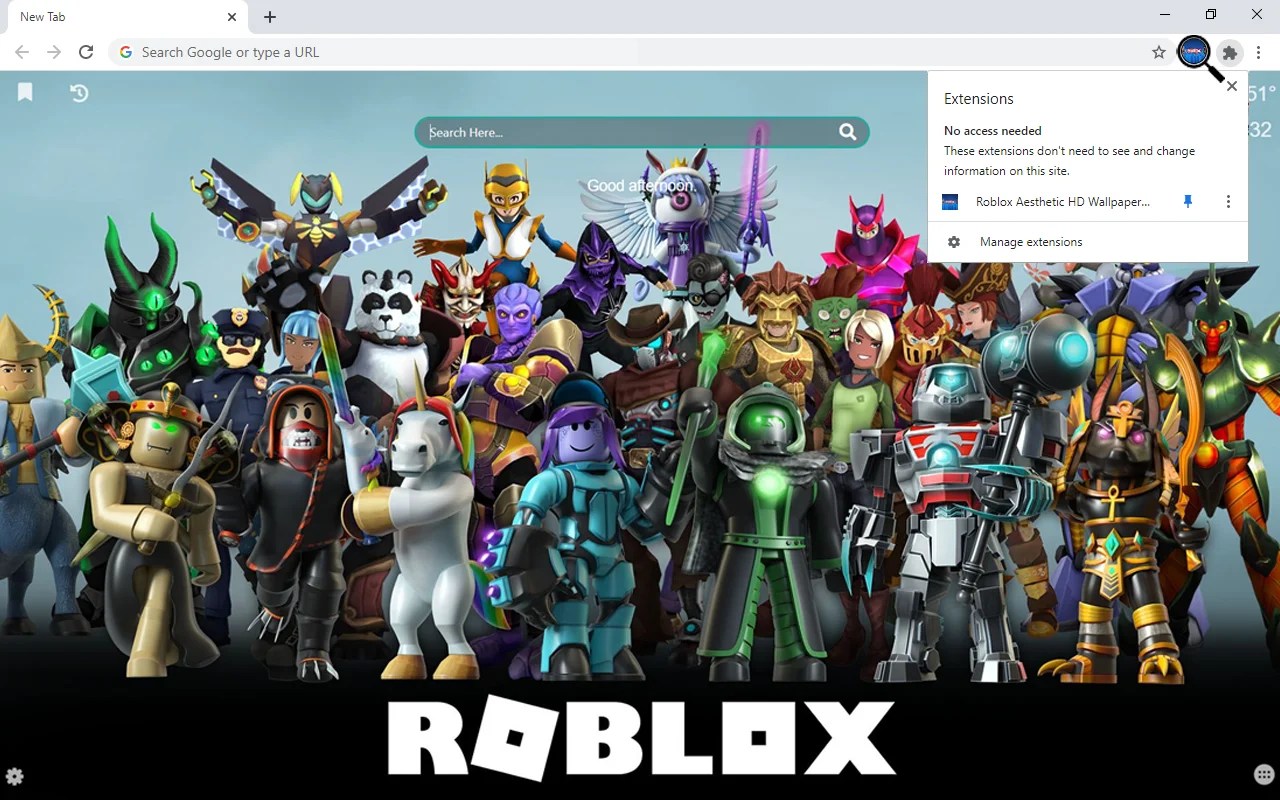Image resolution: width=1280 pixels, height=800 pixels.
Task: Open a new browser tab
Action: point(270,17)
